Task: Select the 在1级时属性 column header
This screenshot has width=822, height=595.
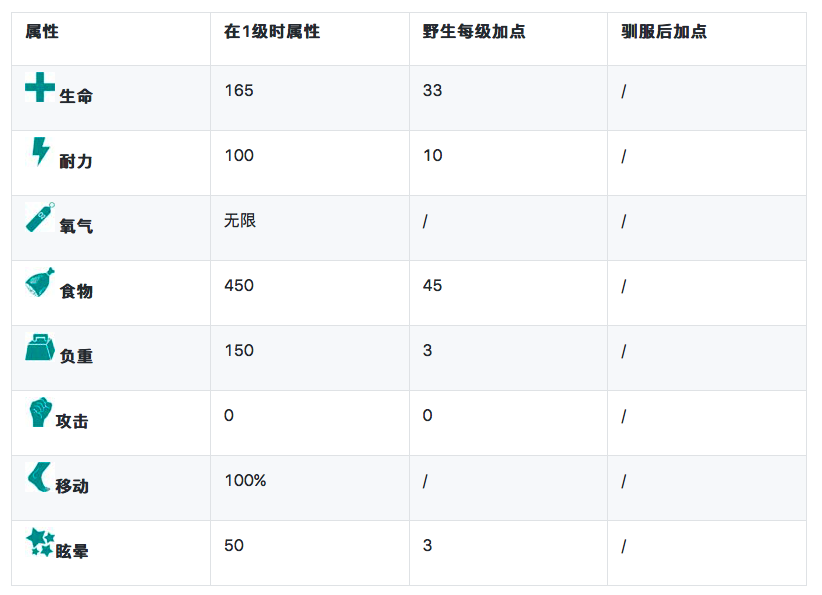Action: pos(272,32)
